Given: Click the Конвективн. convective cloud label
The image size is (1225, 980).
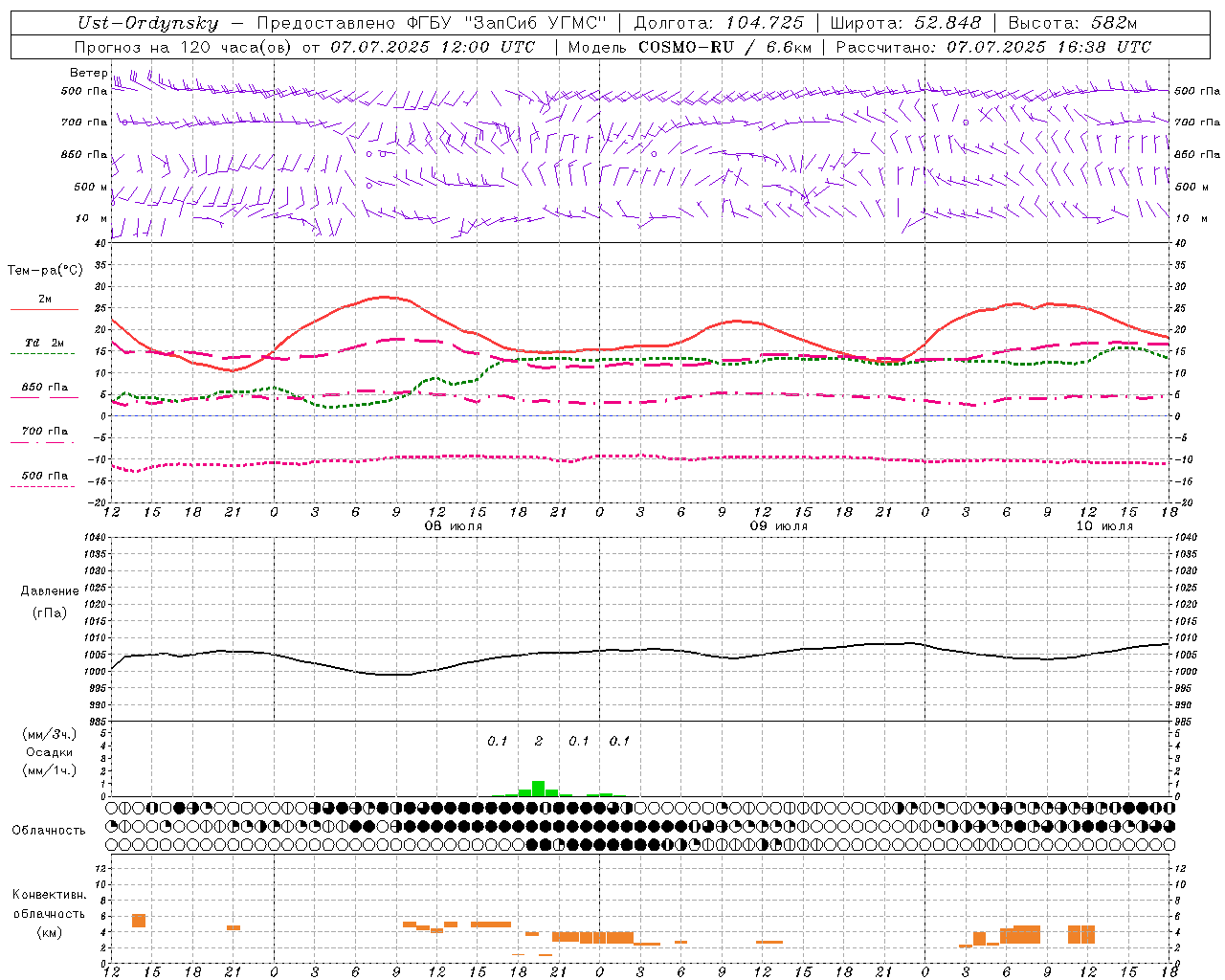Looking at the screenshot, I should pyautogui.click(x=49, y=895).
